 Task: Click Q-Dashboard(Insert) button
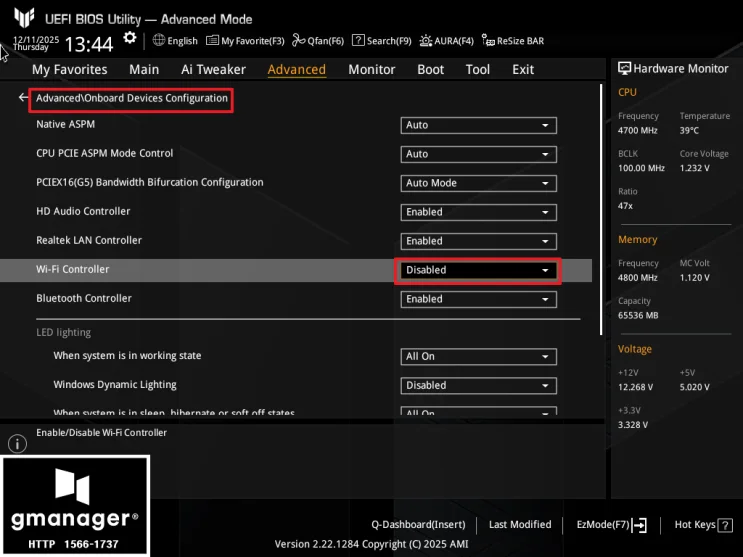point(418,525)
